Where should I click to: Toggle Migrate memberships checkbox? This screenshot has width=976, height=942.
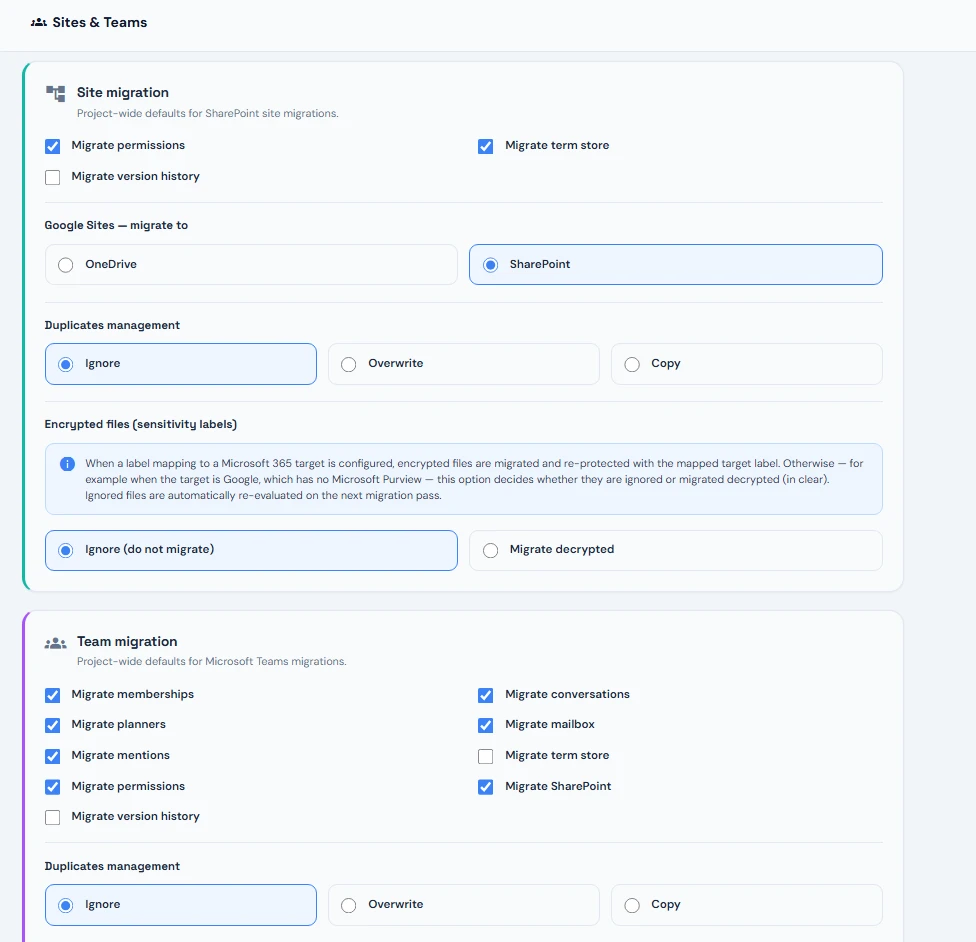point(52,695)
